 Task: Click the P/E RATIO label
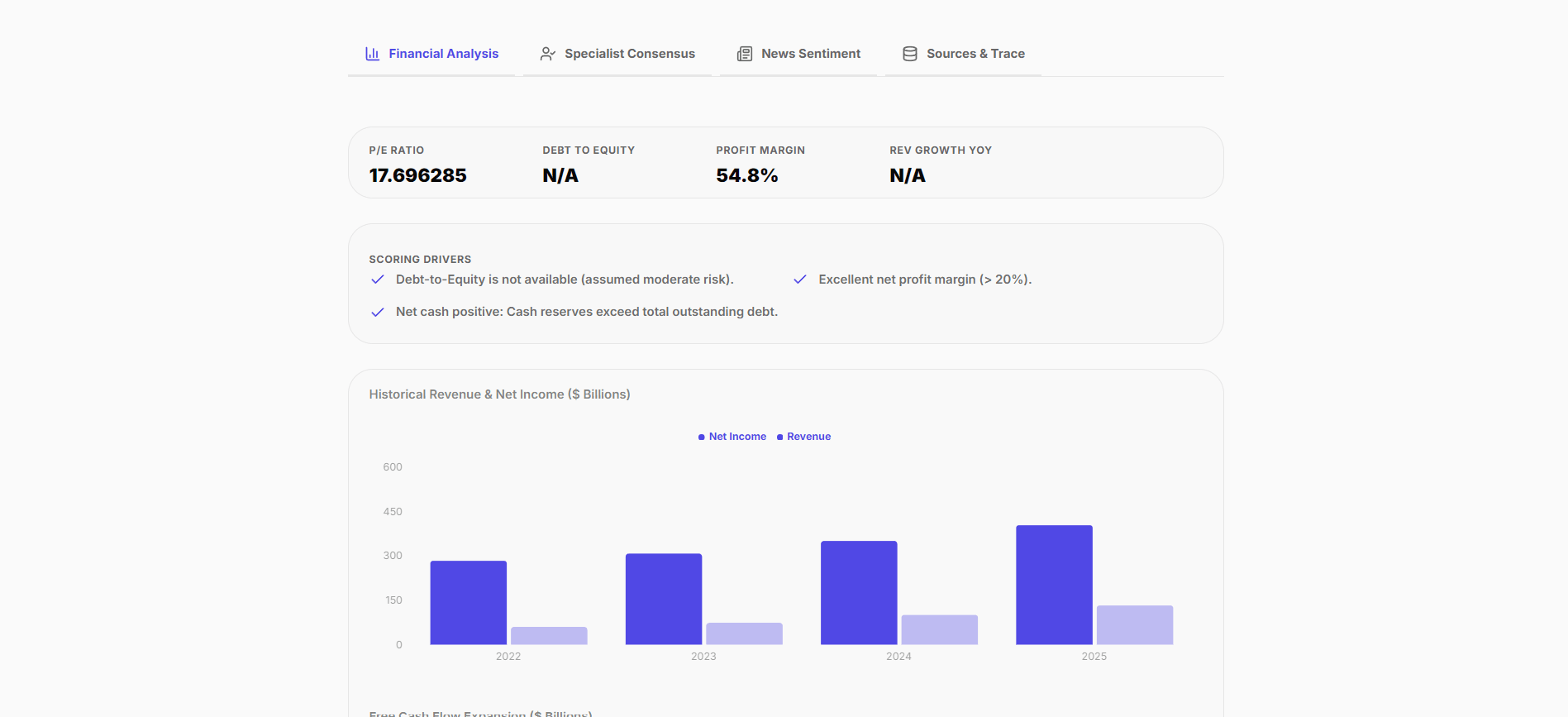pyautogui.click(x=397, y=151)
